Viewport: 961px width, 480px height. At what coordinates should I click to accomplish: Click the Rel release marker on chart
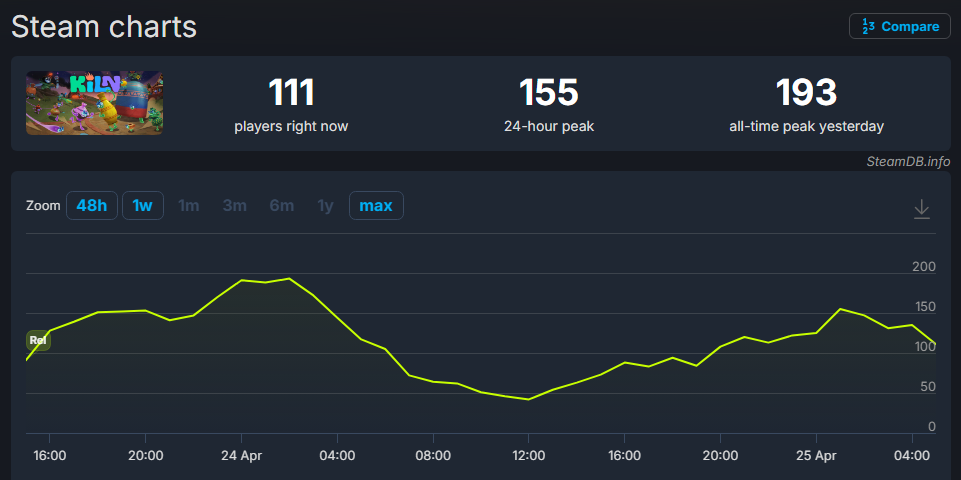point(38,340)
